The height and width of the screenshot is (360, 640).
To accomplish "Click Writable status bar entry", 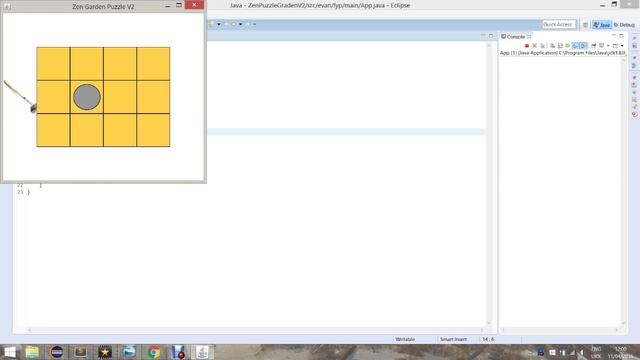I will [x=405, y=339].
